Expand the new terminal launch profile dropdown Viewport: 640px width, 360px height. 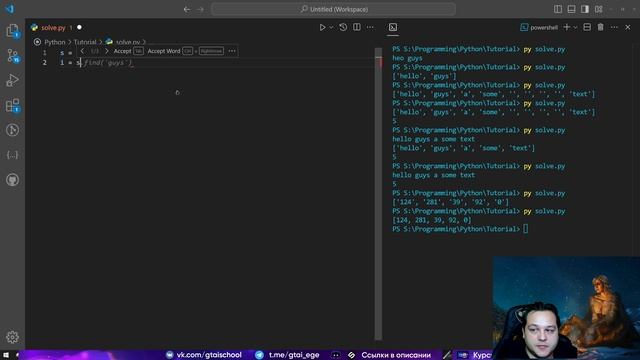(x=576, y=27)
